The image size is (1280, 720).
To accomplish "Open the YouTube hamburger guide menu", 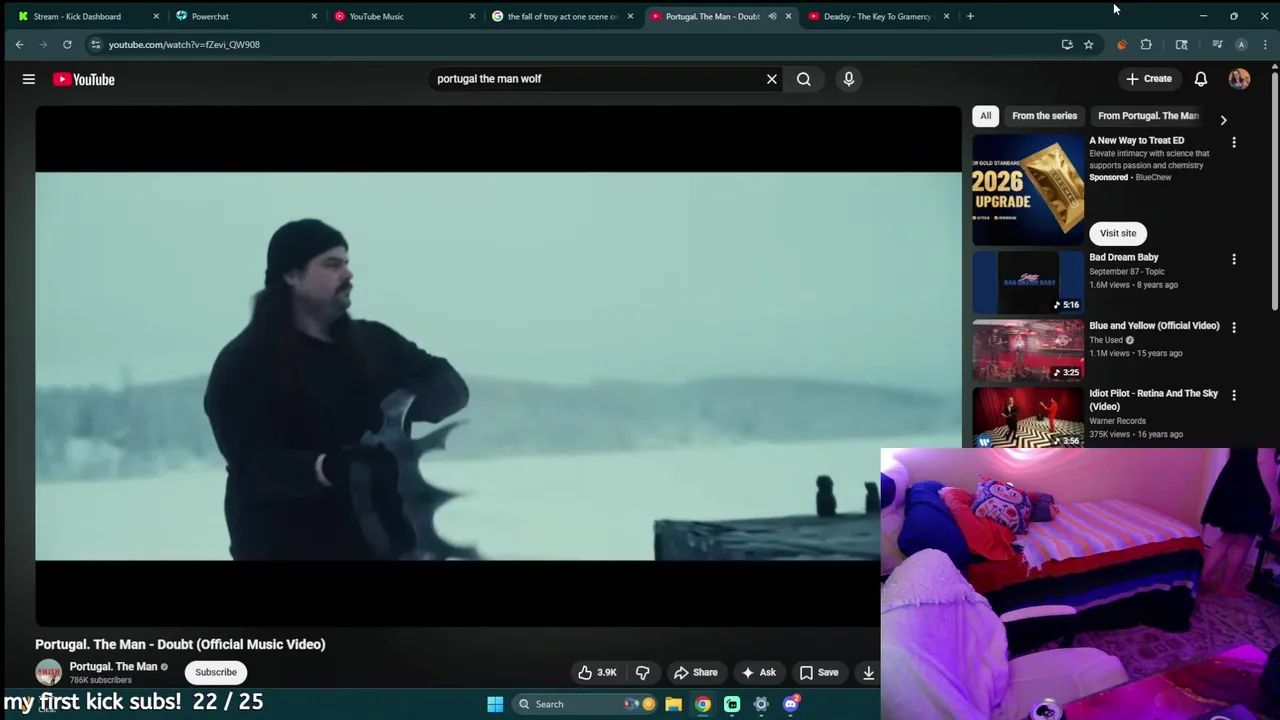I will tap(29, 79).
